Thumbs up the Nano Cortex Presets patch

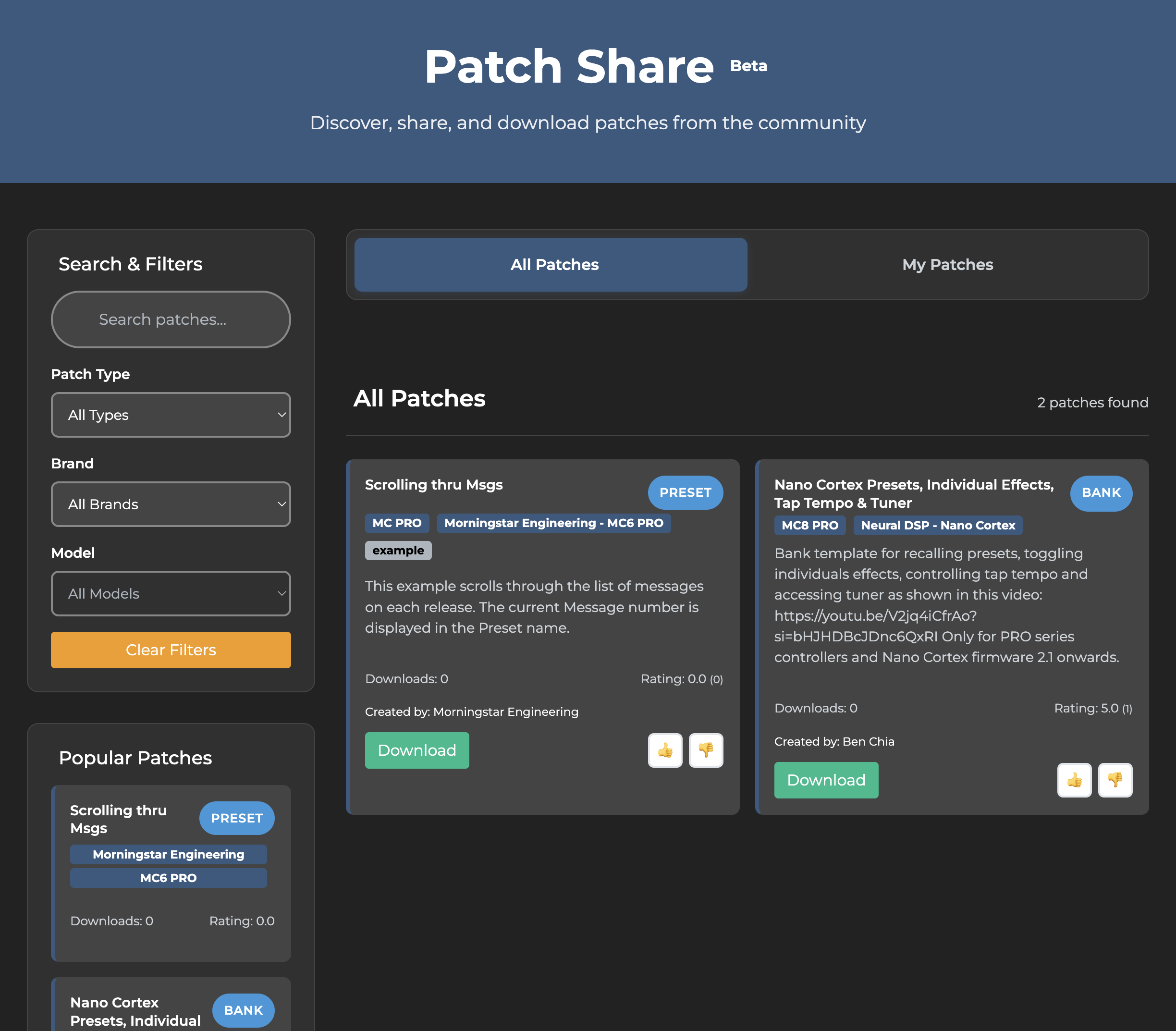pos(1074,780)
